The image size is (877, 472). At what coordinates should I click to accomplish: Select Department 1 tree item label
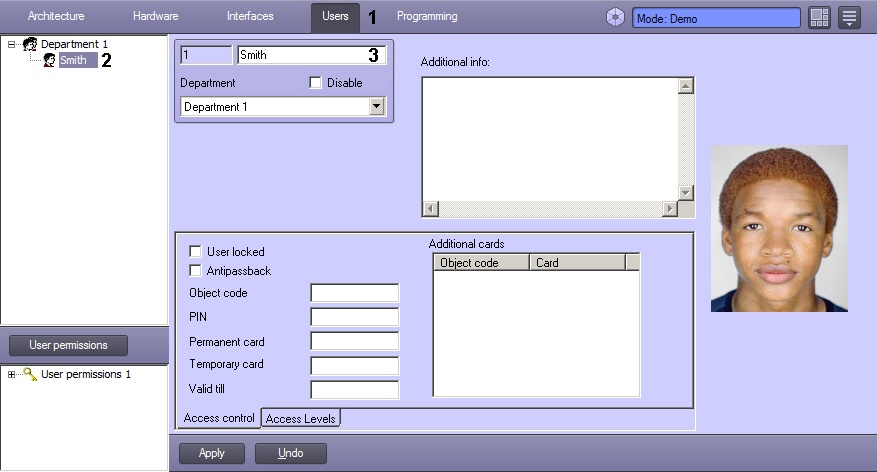[74, 44]
